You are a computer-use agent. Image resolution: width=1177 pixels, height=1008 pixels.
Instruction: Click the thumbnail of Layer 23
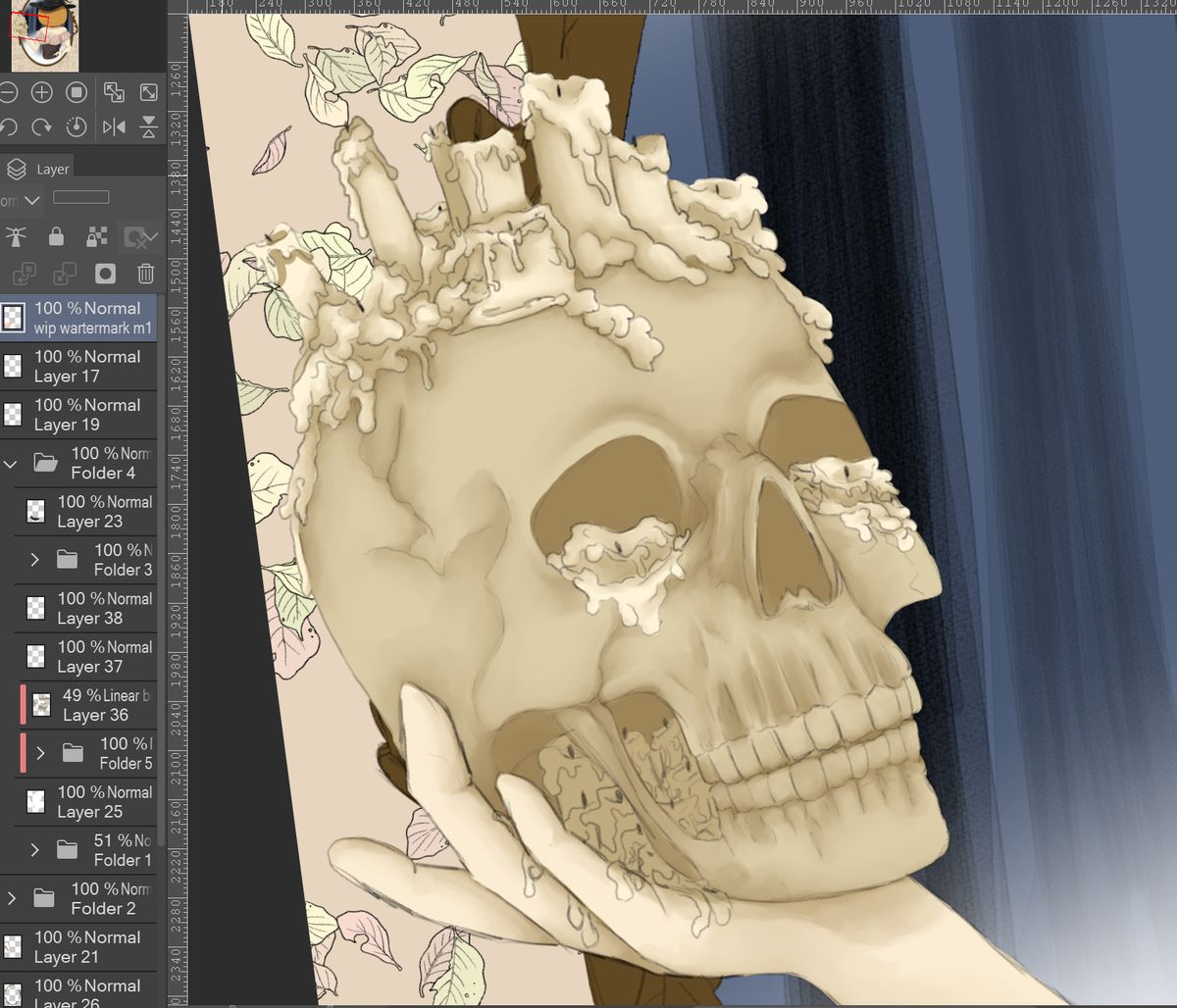pos(35,511)
